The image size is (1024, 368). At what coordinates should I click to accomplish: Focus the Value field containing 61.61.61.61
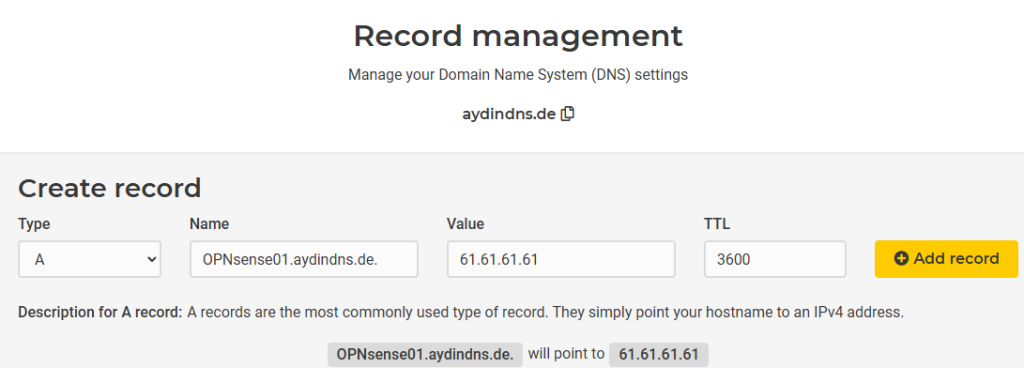coord(561,259)
